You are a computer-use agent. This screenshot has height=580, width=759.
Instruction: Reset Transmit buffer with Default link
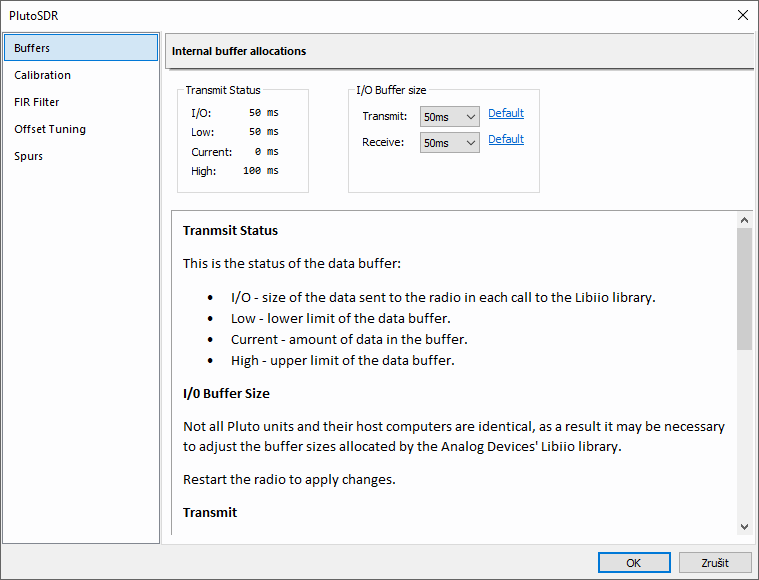point(506,114)
